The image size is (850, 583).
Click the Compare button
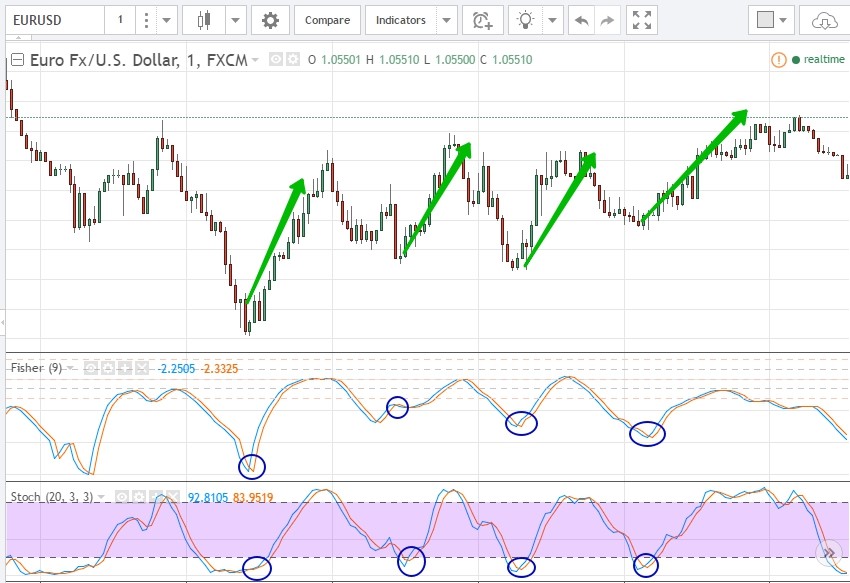[327, 21]
